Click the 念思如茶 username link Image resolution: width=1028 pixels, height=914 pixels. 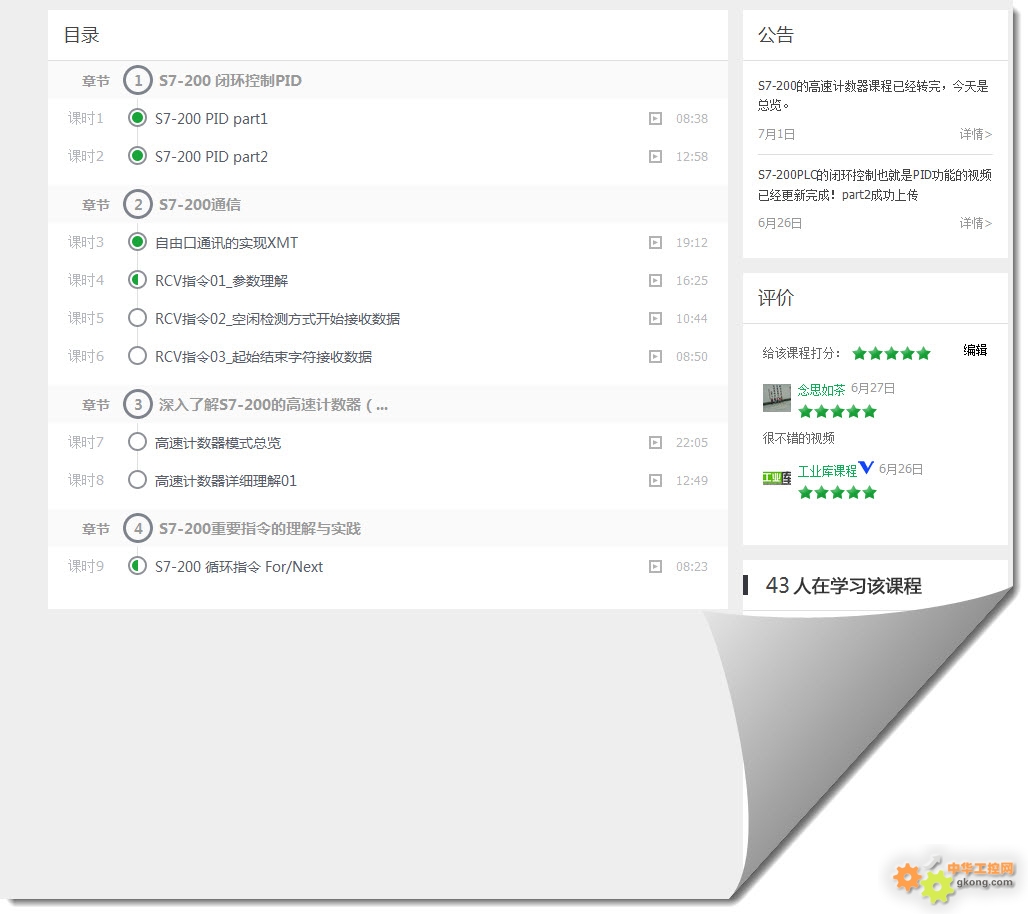coord(821,390)
